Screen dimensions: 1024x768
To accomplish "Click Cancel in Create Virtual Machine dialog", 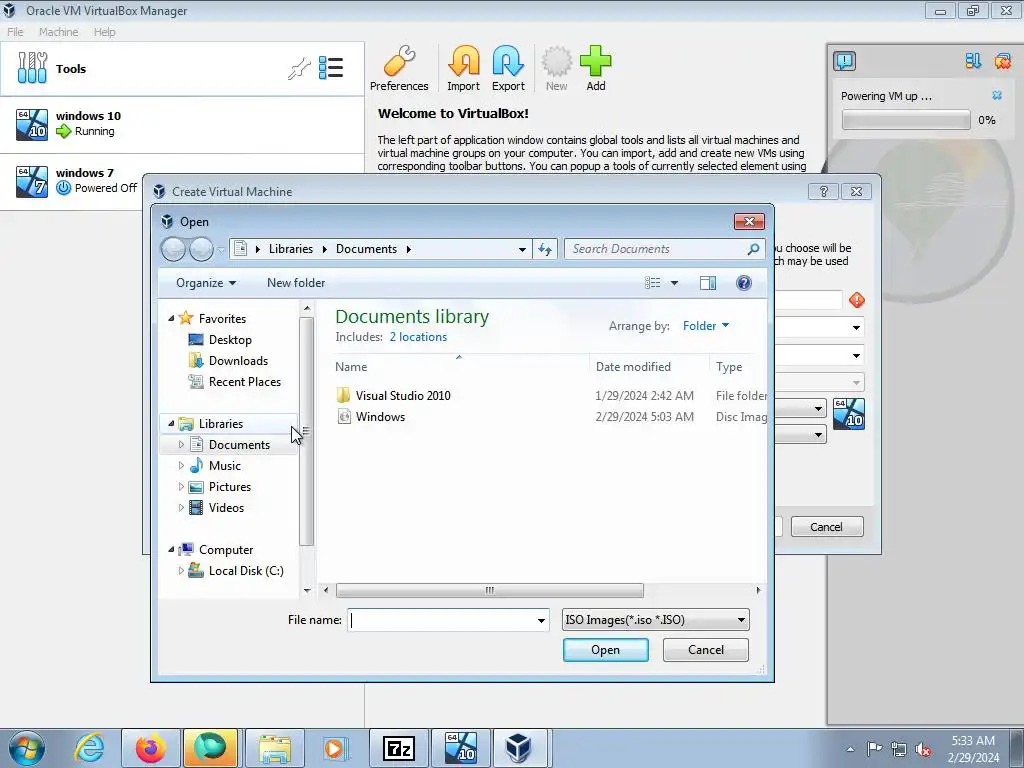I will (827, 526).
